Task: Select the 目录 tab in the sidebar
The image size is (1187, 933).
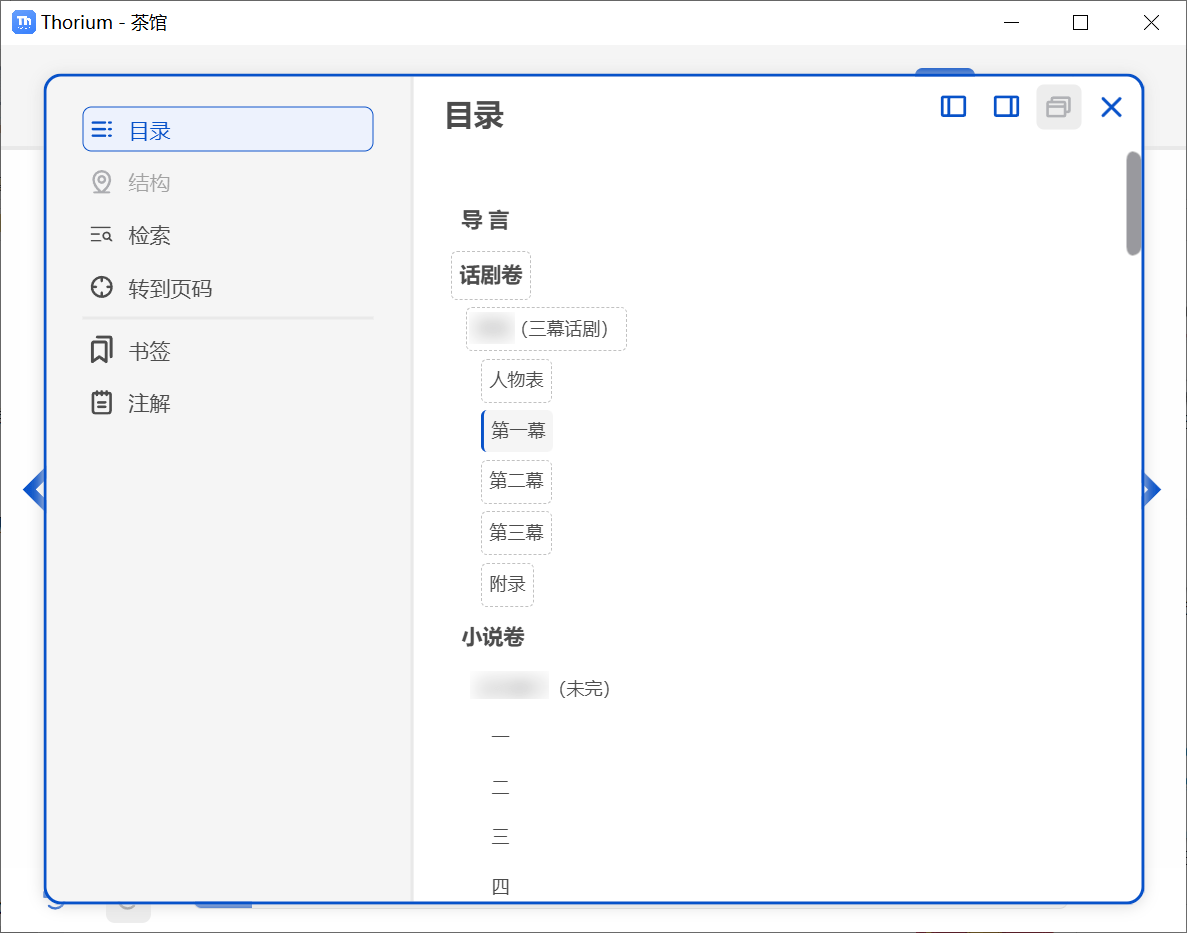Action: 227,128
